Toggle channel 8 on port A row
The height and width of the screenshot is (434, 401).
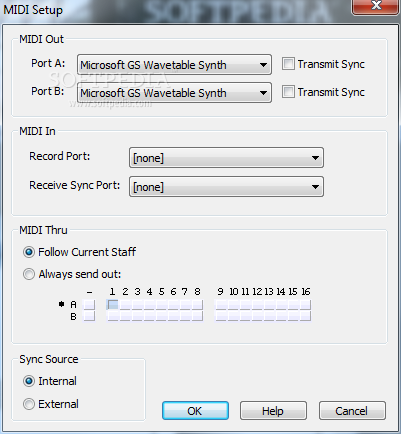coord(197,305)
